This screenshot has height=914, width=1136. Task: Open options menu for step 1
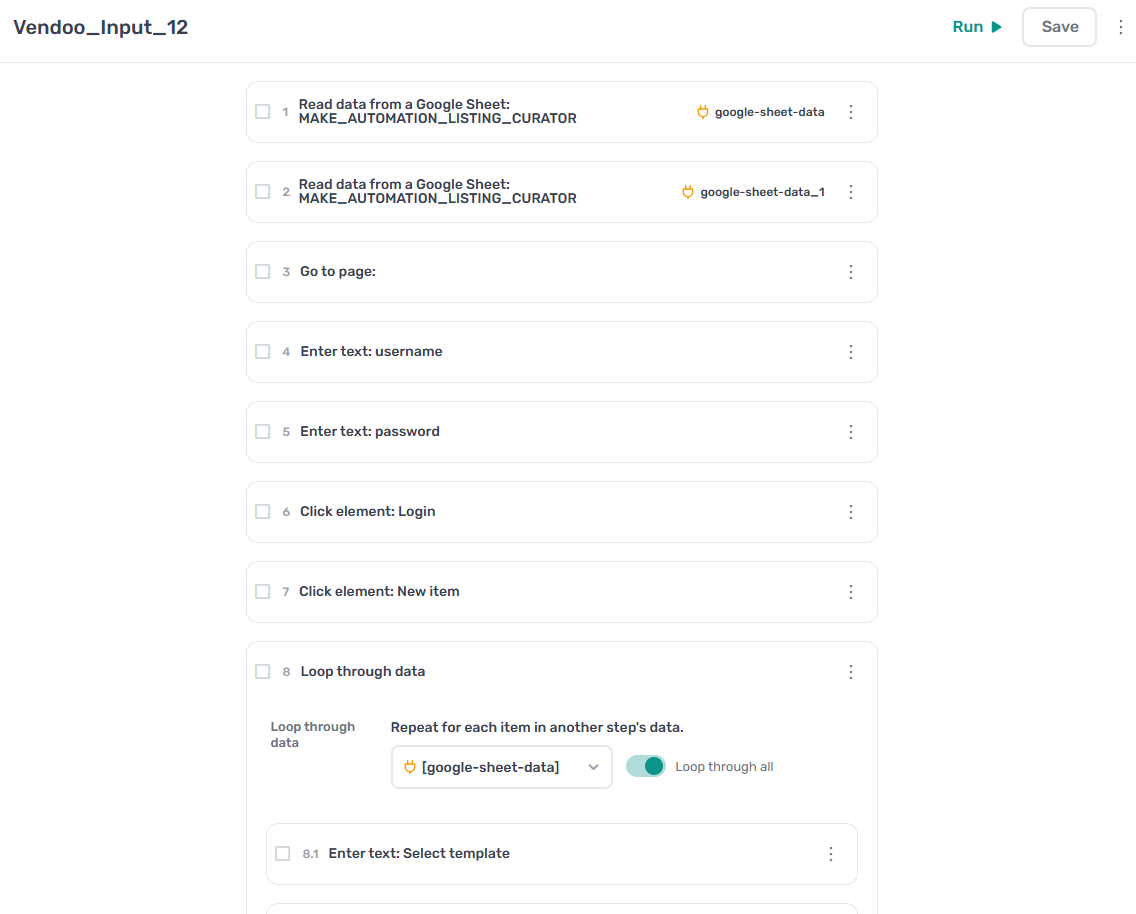click(851, 112)
